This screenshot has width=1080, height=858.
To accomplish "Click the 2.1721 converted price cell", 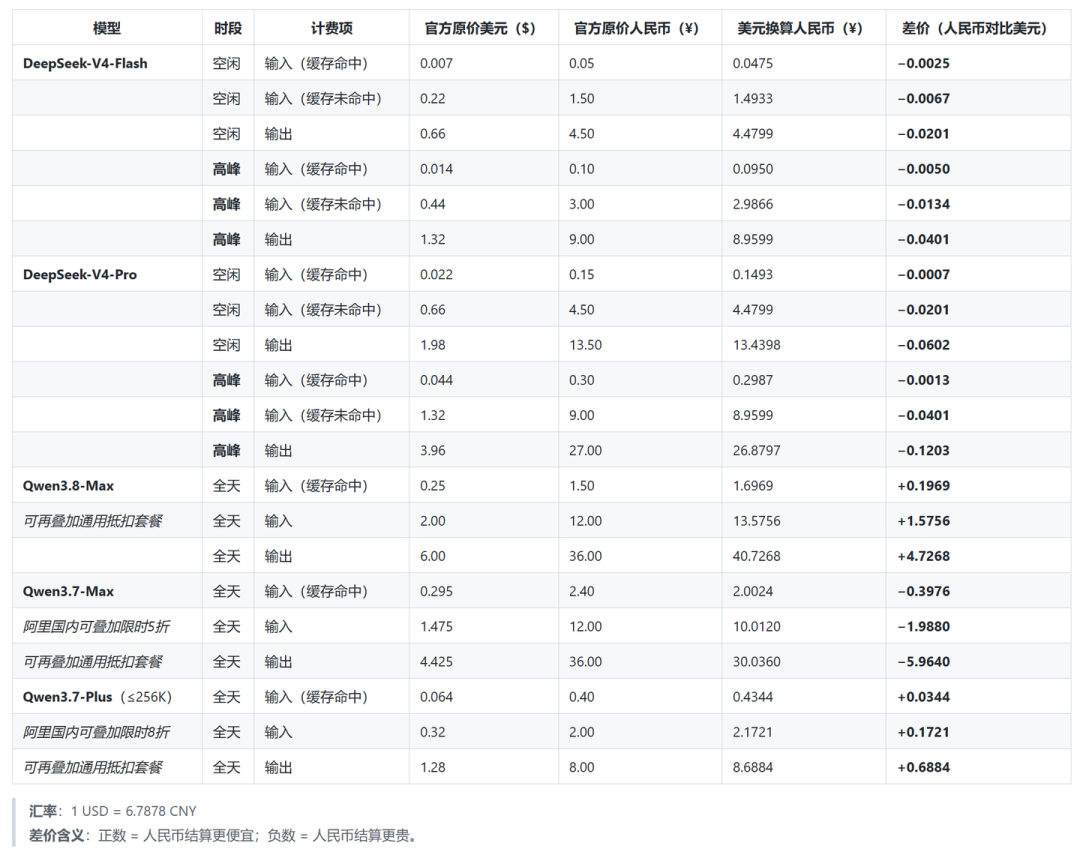I will click(753, 732).
